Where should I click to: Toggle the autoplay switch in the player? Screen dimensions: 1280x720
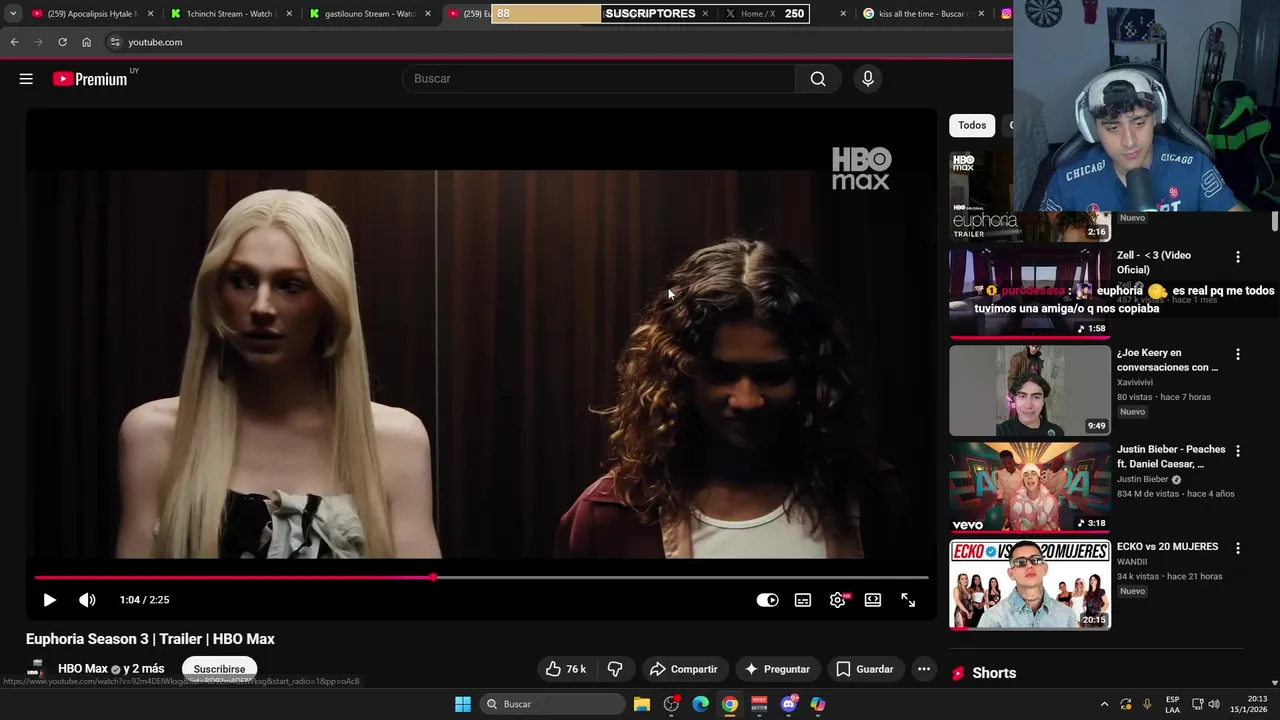pyautogui.click(x=767, y=600)
